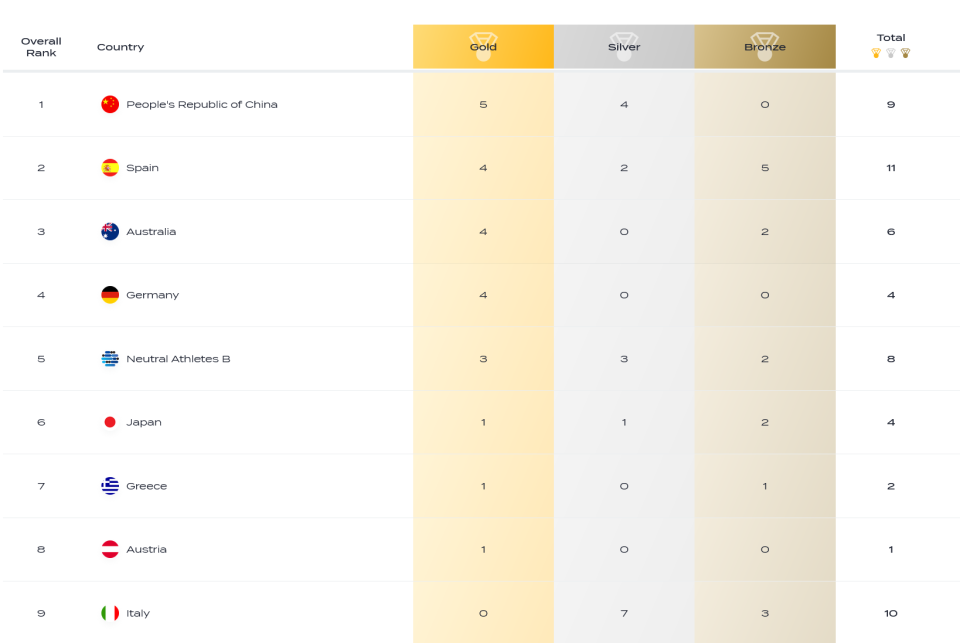Click the Australia flag icon
This screenshot has height=643, width=960.
pos(110,231)
